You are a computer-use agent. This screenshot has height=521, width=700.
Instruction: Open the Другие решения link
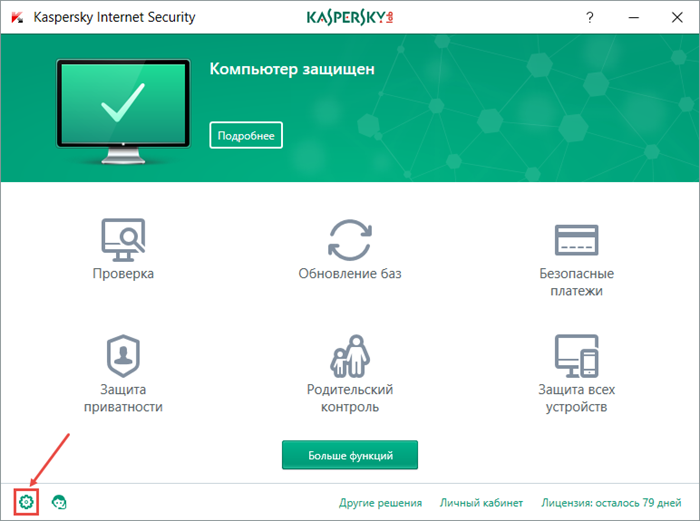click(x=380, y=503)
